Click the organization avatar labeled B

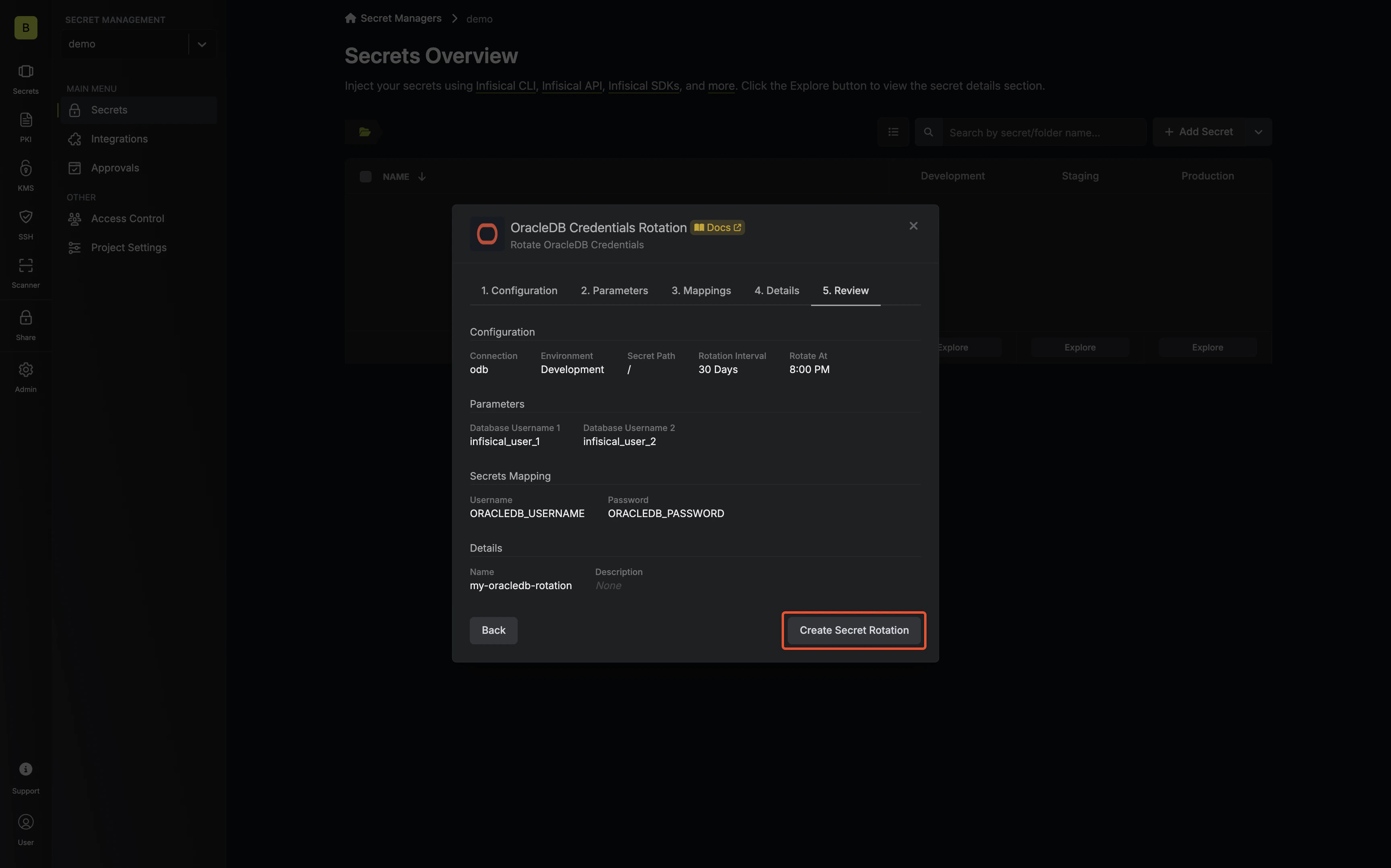(x=26, y=27)
